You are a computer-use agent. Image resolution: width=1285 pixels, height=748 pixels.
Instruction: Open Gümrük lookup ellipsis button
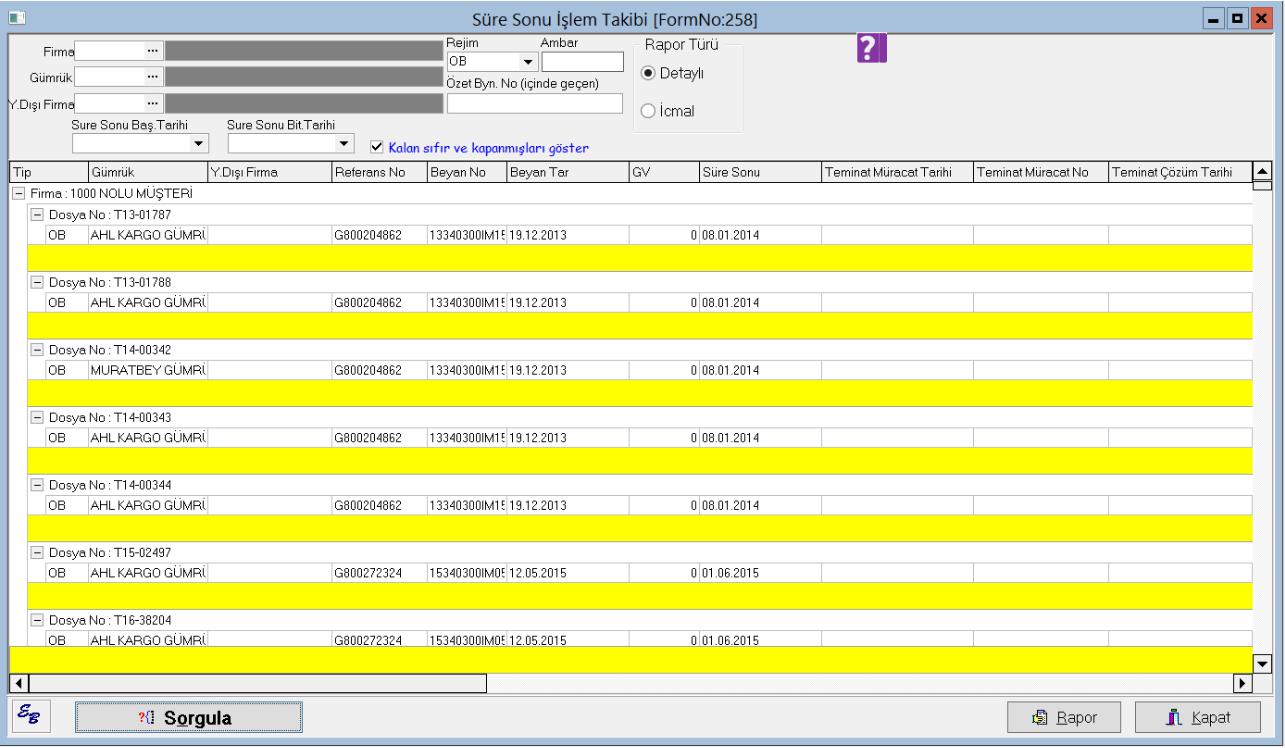152,75
